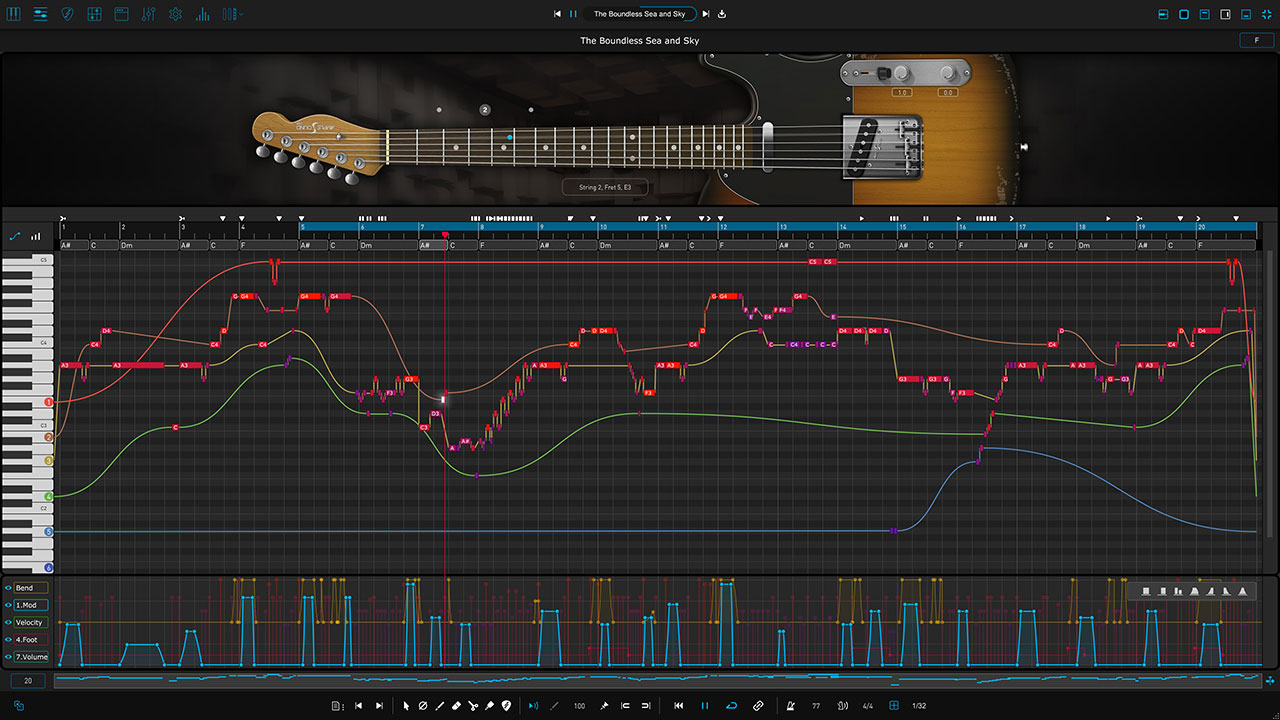
Task: Select string 5 blue circle marker
Action: (48, 532)
